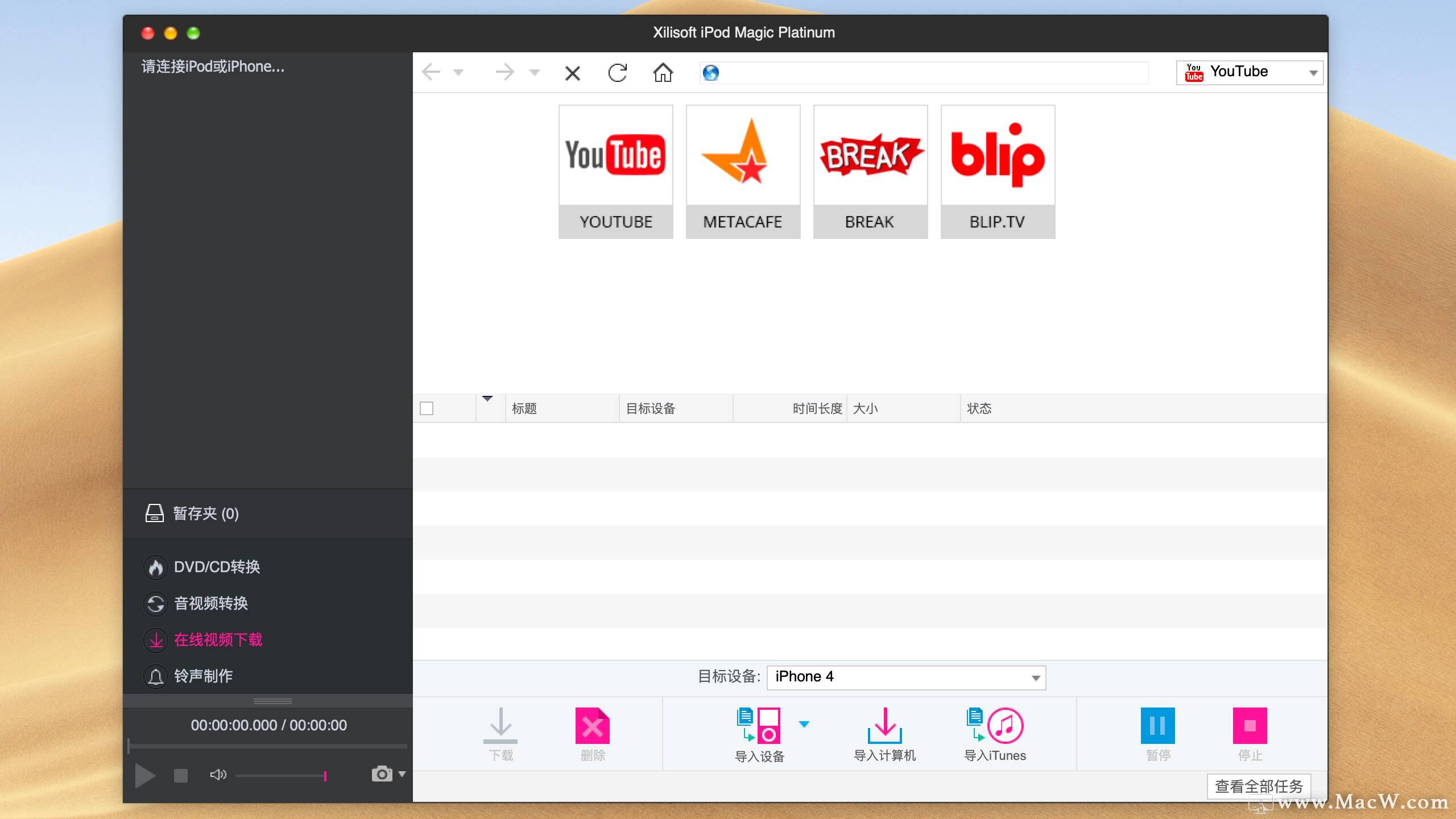This screenshot has height=819, width=1456.
Task: Tick the select-all checkbox in the table header
Action: click(x=427, y=408)
